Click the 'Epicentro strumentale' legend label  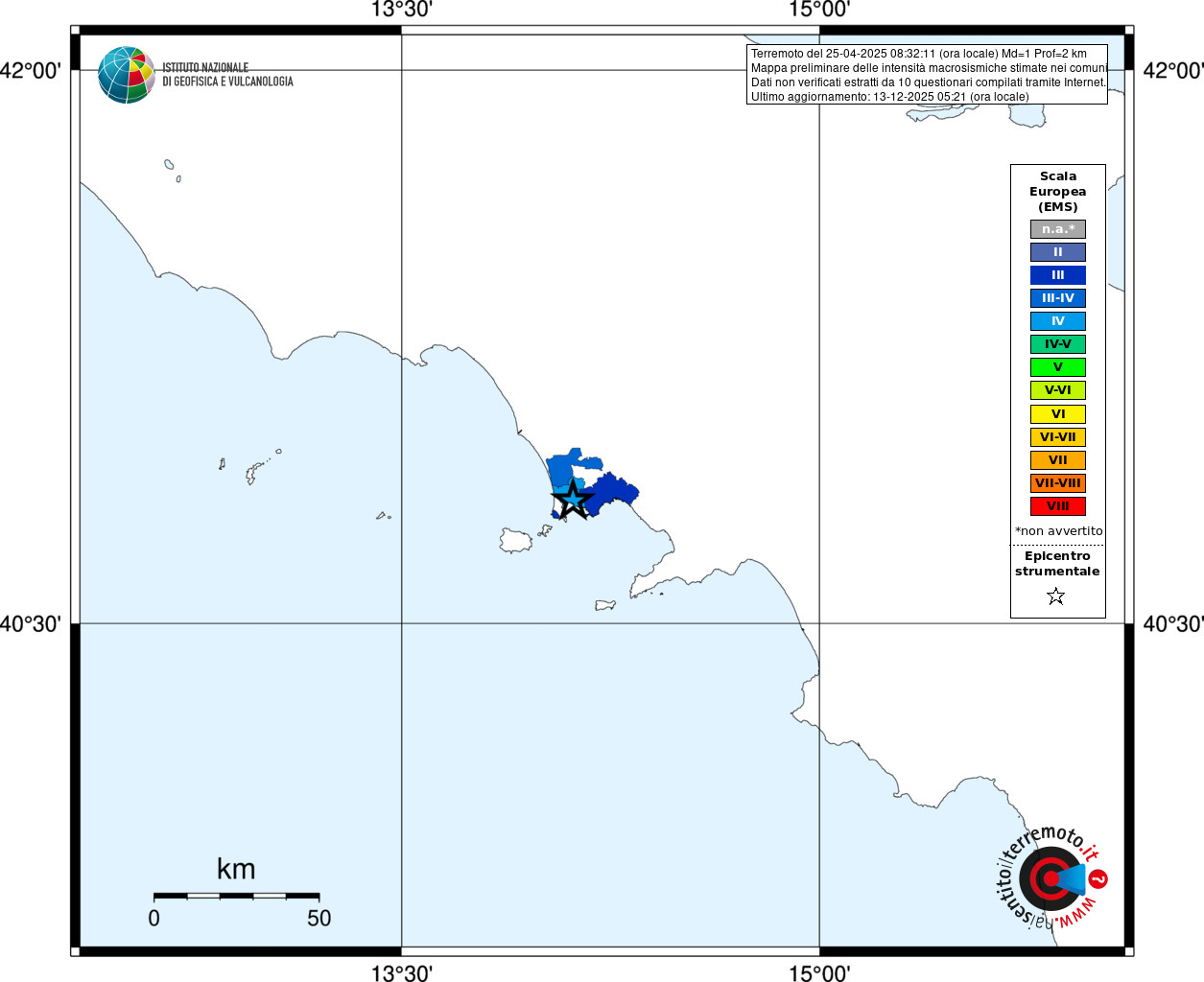[x=1057, y=564]
